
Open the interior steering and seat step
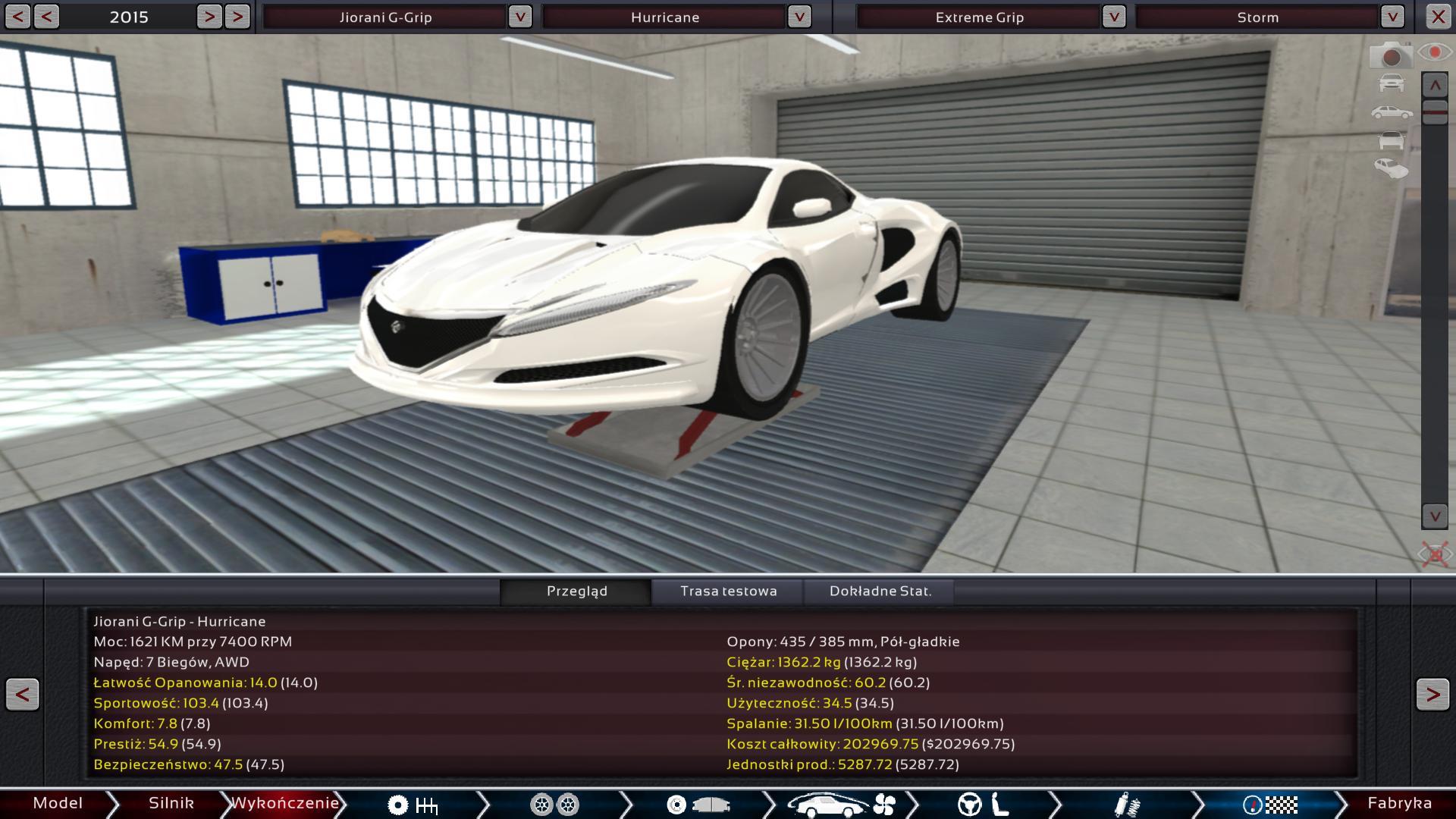(983, 805)
